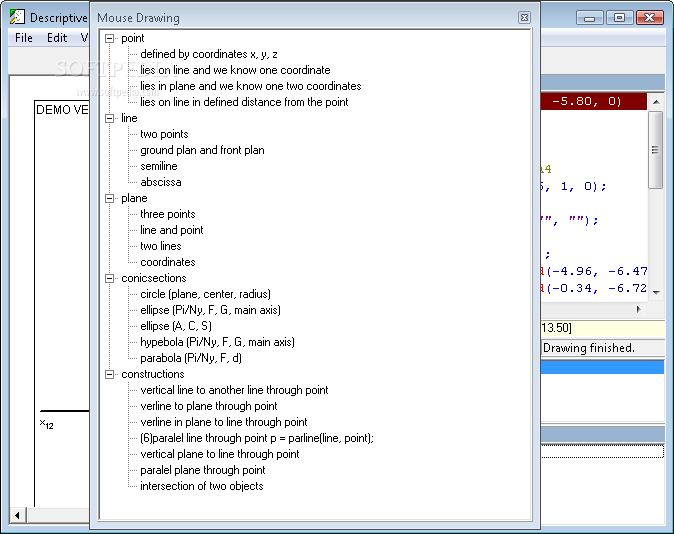
Task: Select 'verline to plane through point'
Action: pos(208,406)
